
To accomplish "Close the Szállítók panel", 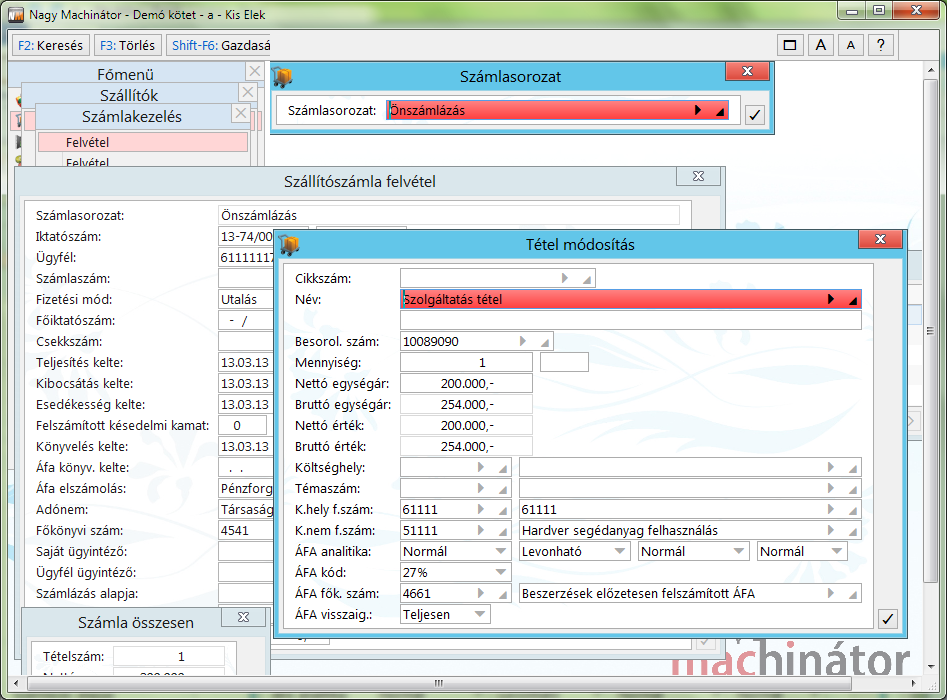I will coord(248,92).
